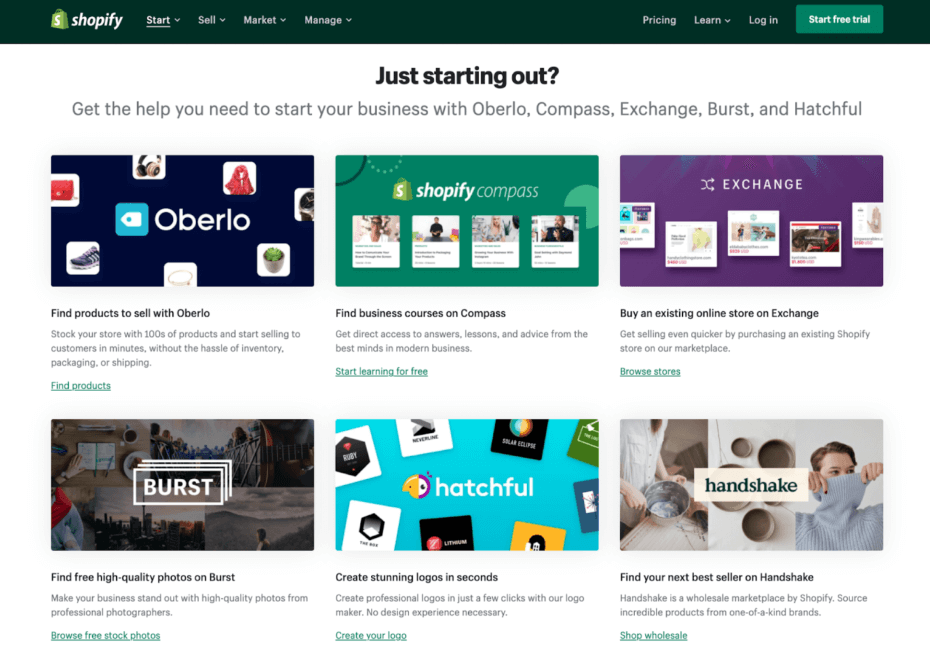Click the Exchange shuffle arrows icon
930x653 pixels.
(x=708, y=184)
